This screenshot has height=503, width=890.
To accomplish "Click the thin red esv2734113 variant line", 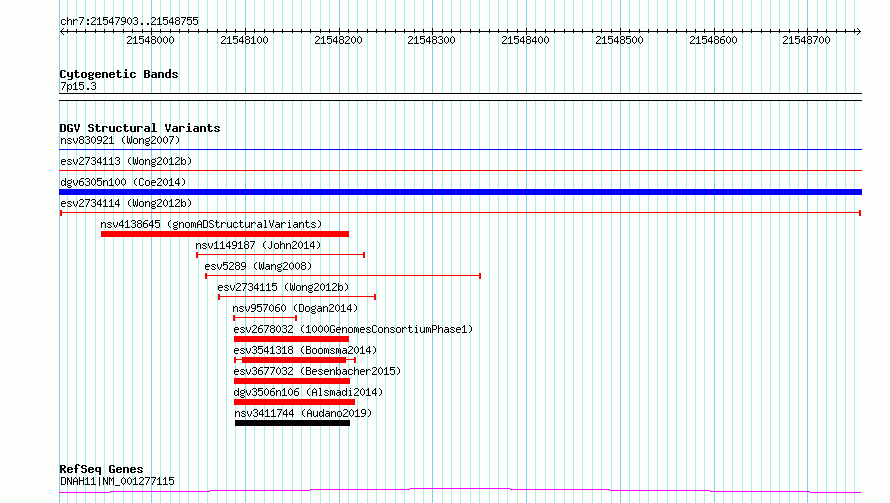I will 460,170.
